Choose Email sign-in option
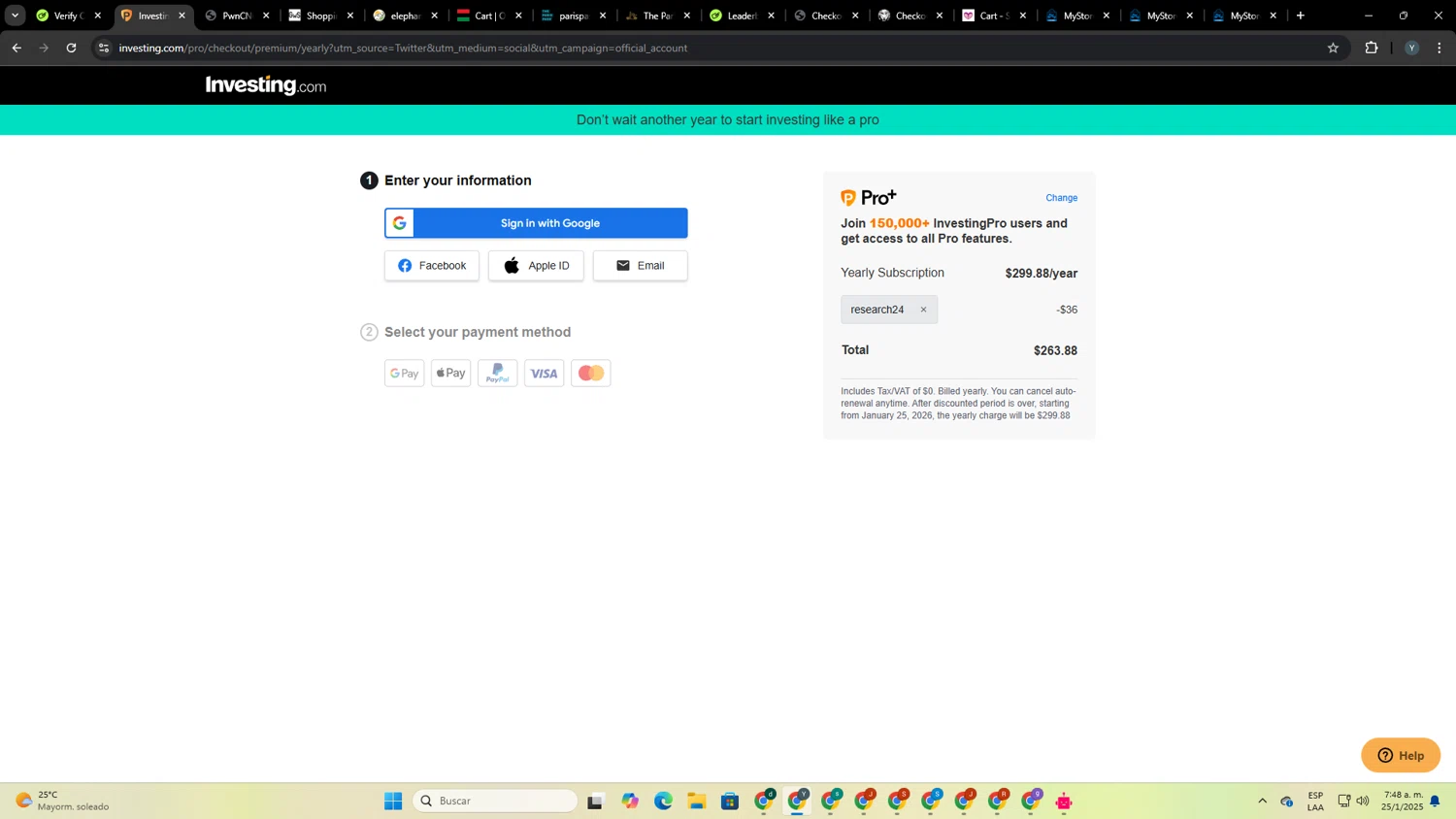 point(641,266)
